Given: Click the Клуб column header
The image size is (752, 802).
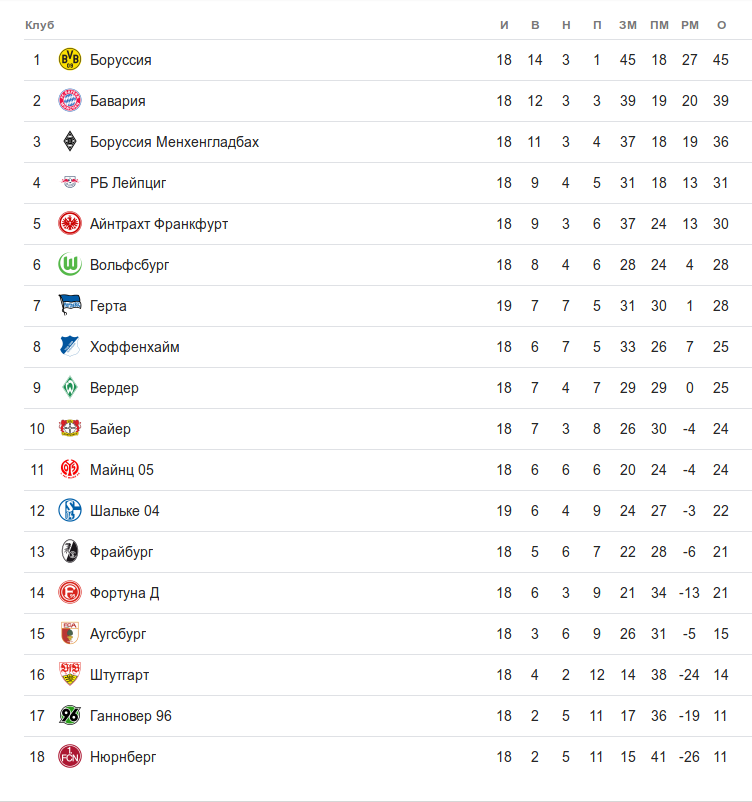Looking at the screenshot, I should pyautogui.click(x=40, y=24).
